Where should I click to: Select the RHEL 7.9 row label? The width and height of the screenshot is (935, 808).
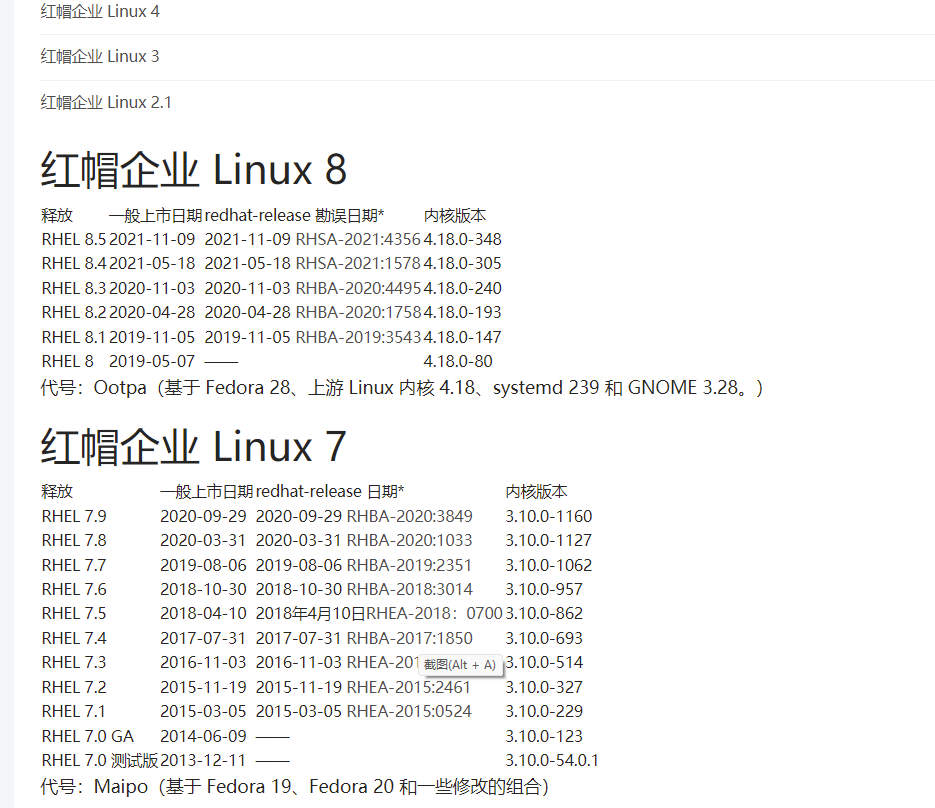point(74,516)
